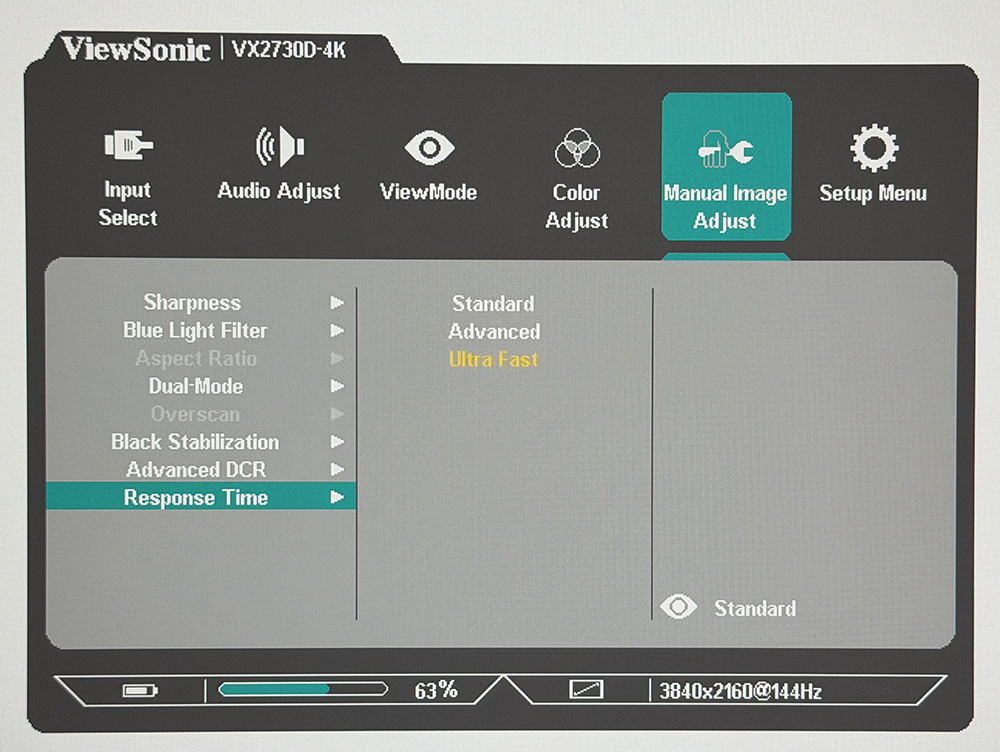Screen dimensions: 1000x752
Task: Choose the Standard response time option
Action: pos(493,304)
